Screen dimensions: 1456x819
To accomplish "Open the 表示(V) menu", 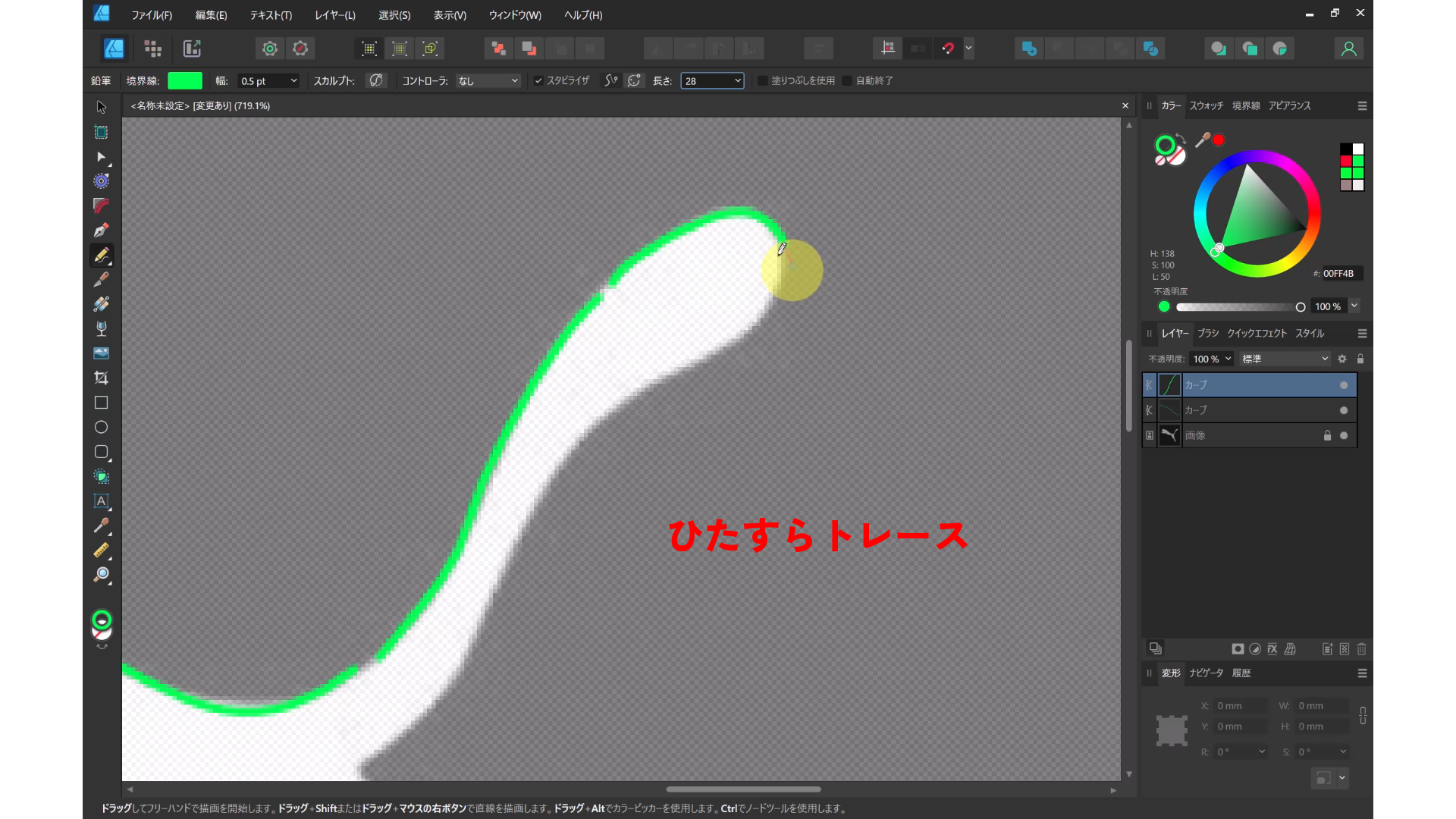I will tap(449, 14).
